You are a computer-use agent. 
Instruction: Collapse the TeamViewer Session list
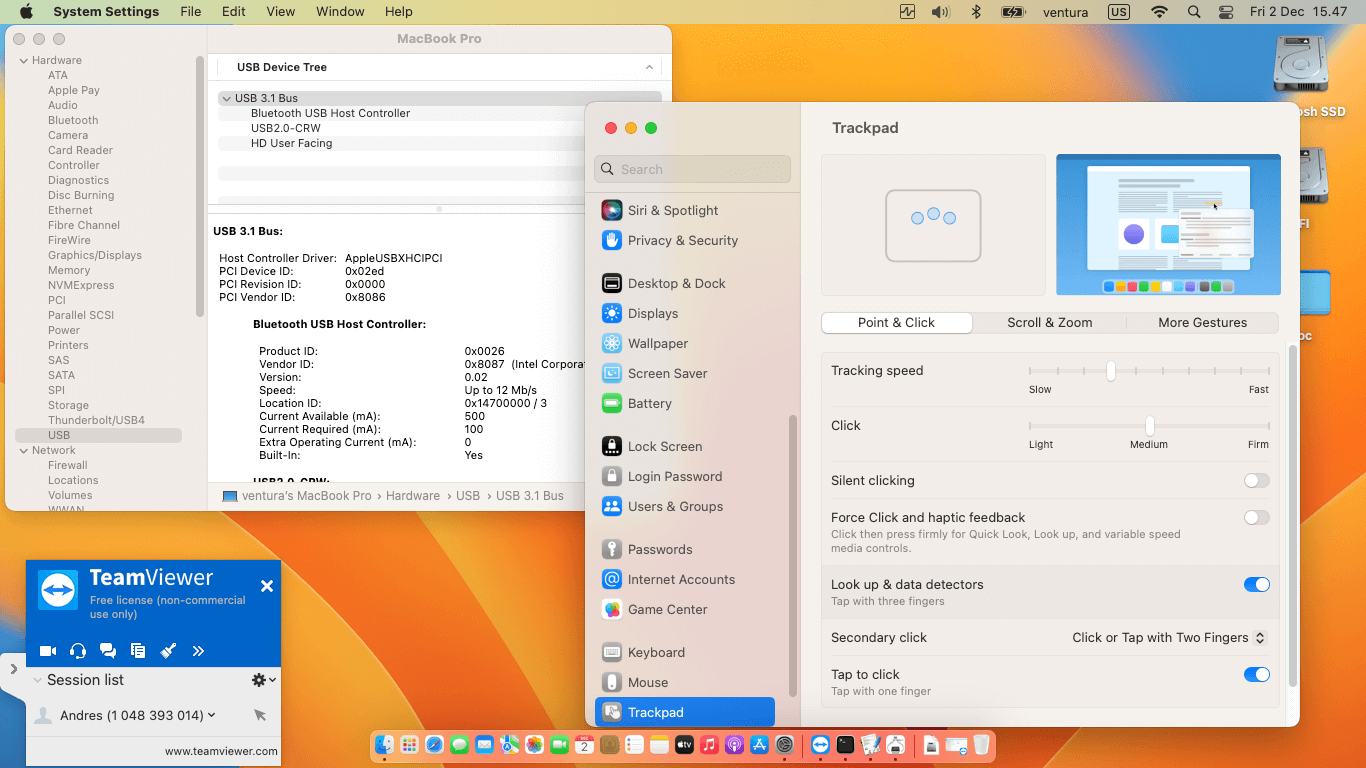[38, 680]
